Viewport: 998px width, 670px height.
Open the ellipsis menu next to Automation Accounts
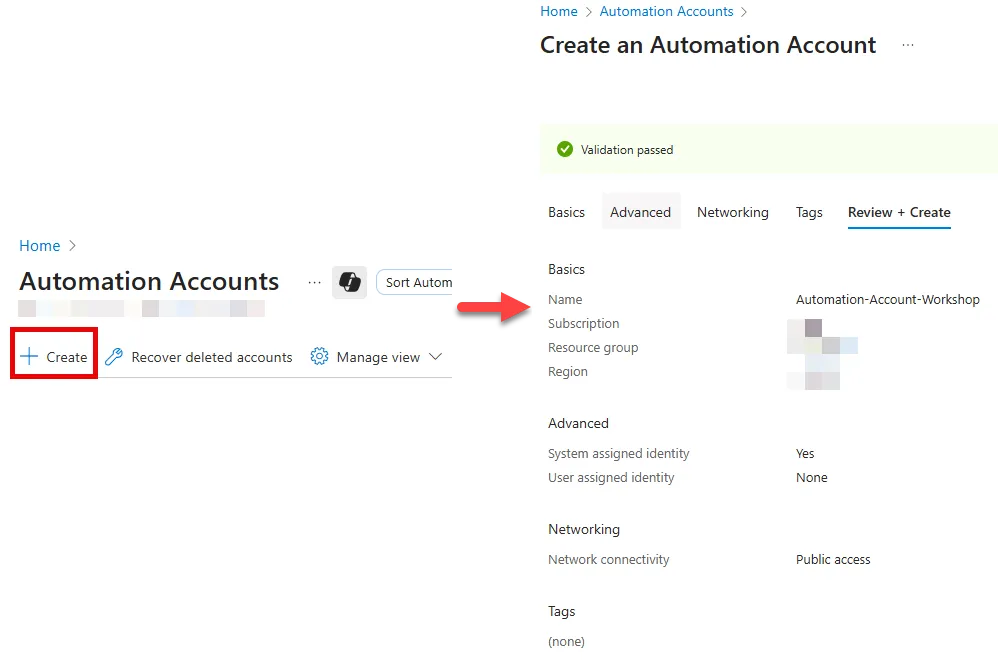(x=314, y=282)
